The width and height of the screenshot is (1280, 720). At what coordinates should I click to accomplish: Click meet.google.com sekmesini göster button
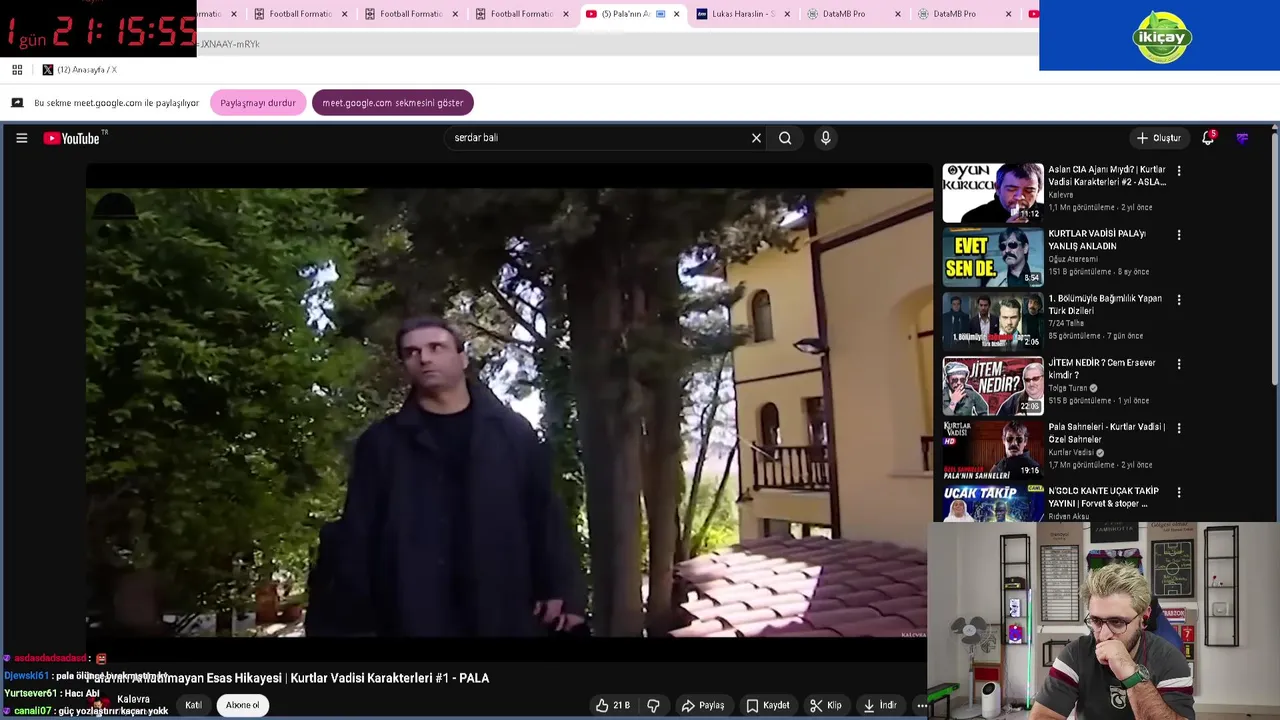[393, 103]
